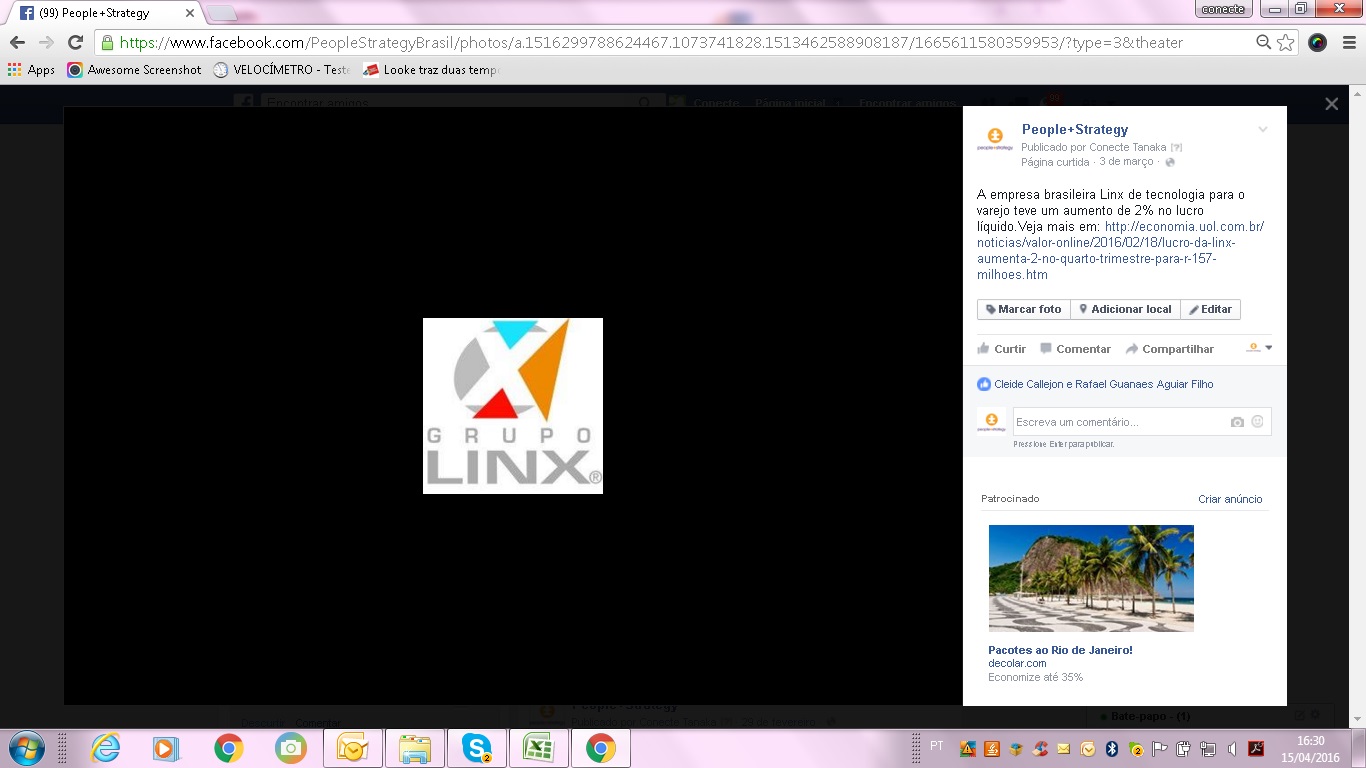
Task: Close the photo theater viewer
Action: click(1331, 104)
